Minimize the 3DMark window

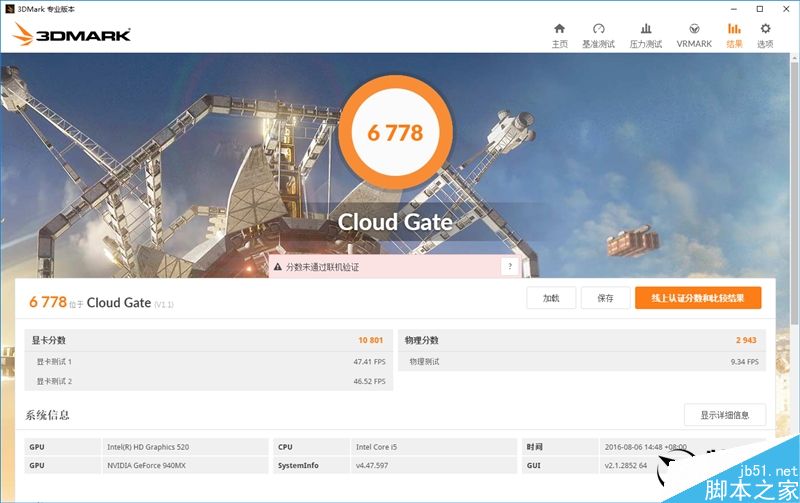click(734, 9)
